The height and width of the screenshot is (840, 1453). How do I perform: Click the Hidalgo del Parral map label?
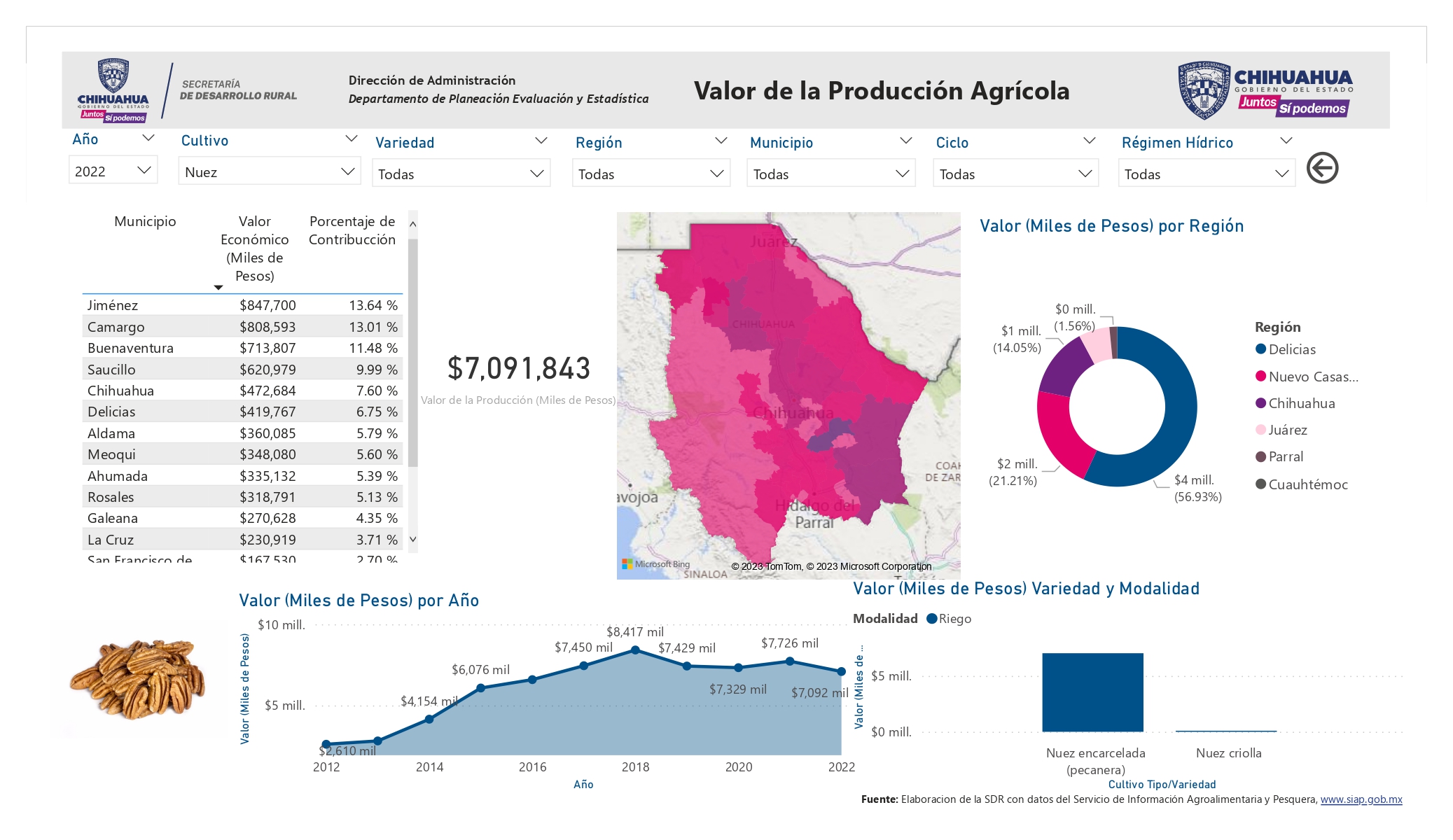814,514
